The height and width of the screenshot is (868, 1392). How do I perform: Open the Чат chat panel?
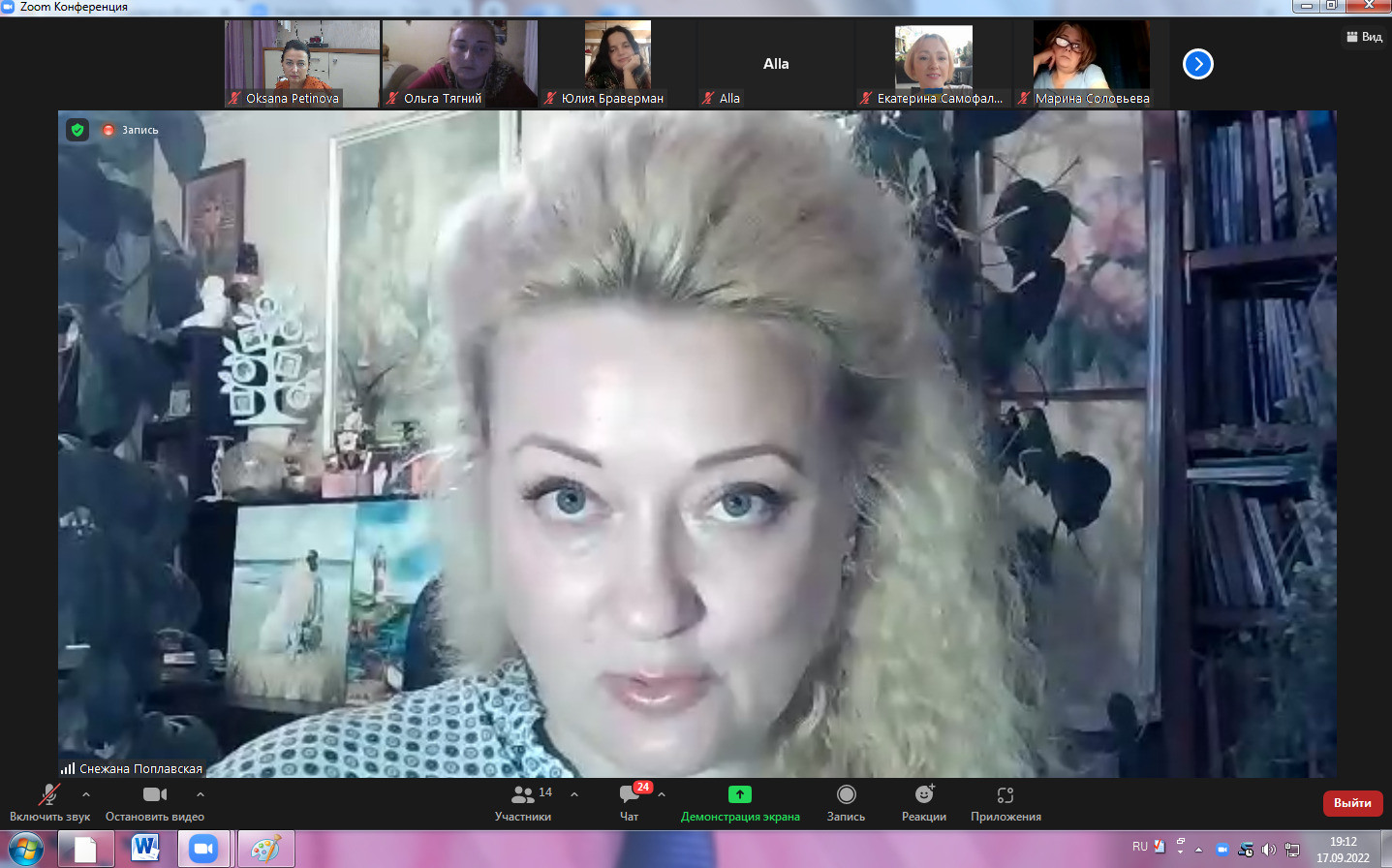pyautogui.click(x=630, y=803)
